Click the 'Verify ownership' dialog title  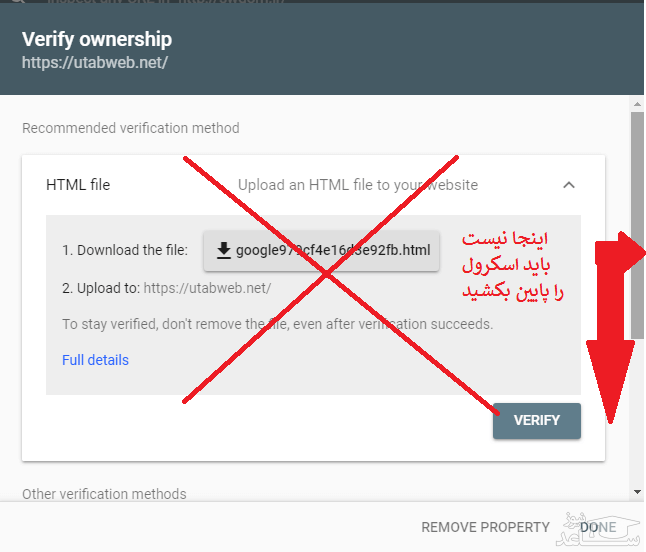click(x=97, y=40)
